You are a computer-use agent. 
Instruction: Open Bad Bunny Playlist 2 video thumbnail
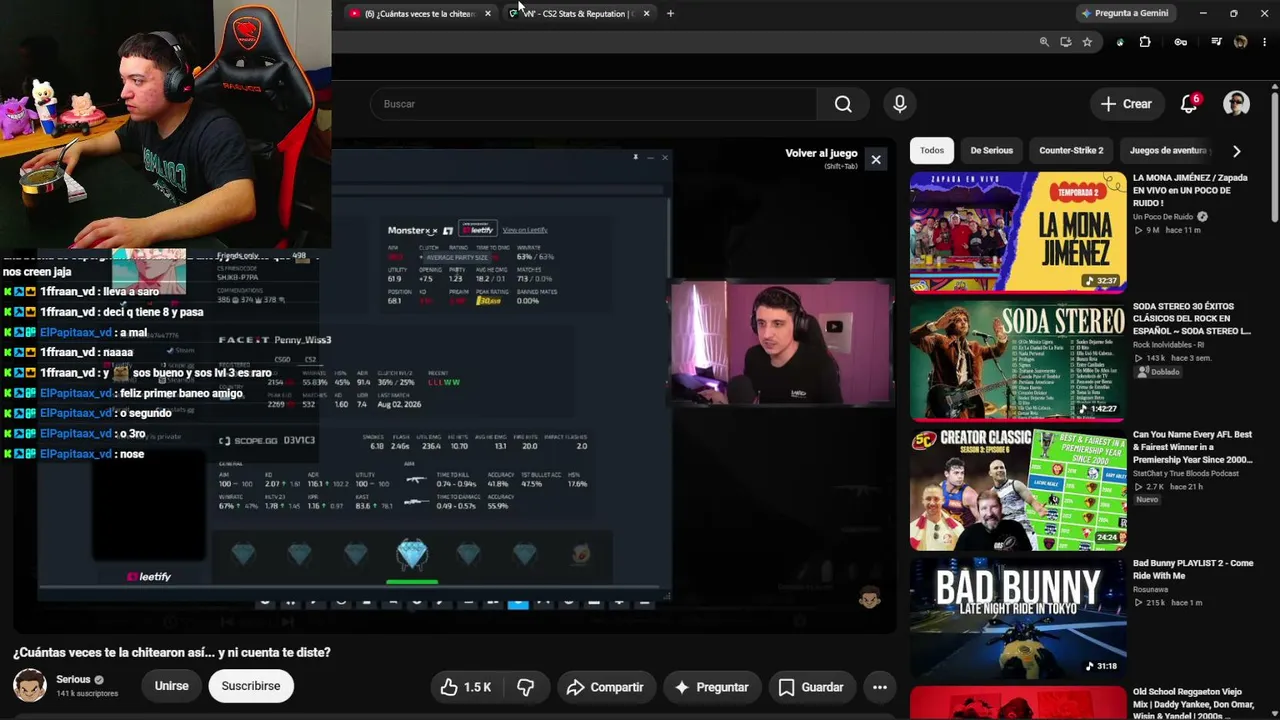[1018, 618]
